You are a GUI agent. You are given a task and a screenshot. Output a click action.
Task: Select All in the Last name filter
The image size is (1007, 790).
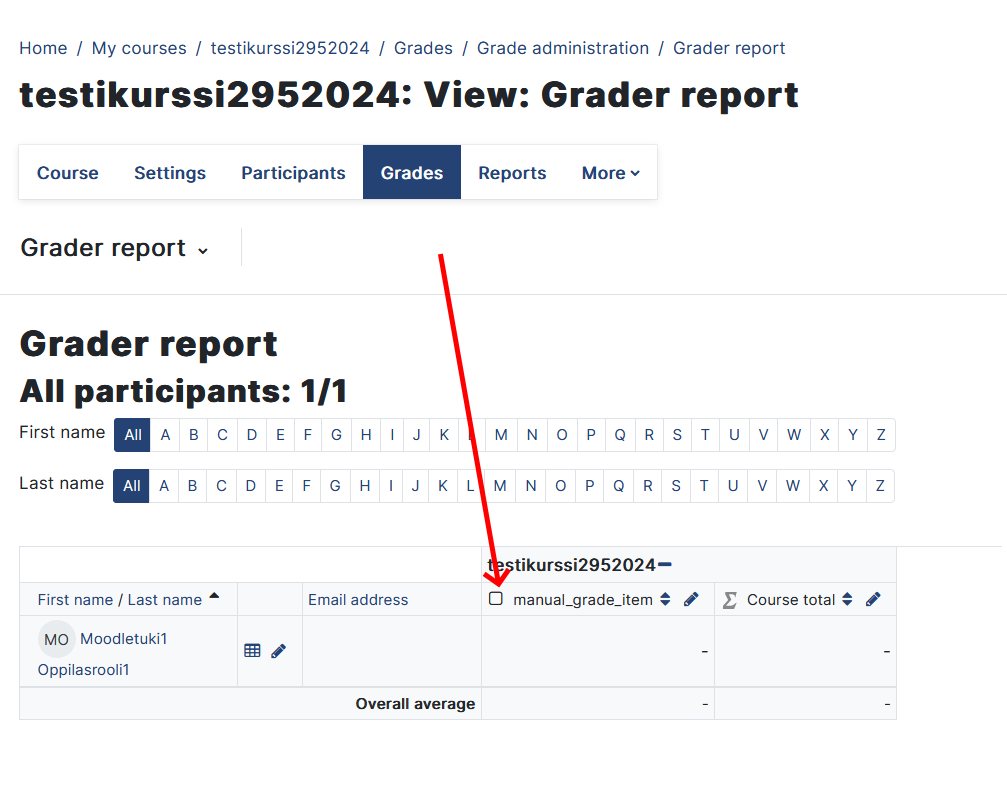pyautogui.click(x=131, y=486)
